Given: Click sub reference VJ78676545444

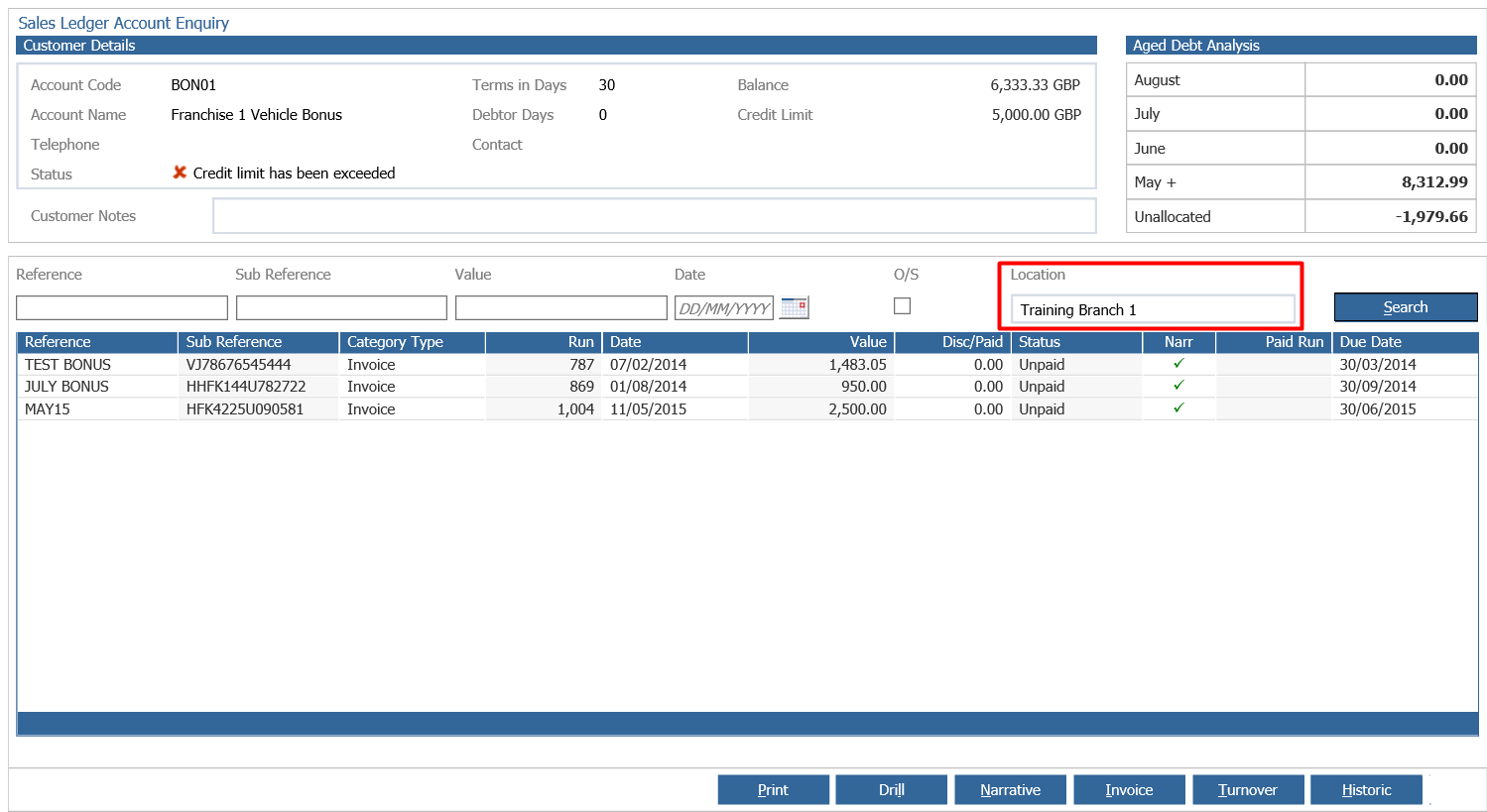Looking at the screenshot, I should click(x=259, y=365).
